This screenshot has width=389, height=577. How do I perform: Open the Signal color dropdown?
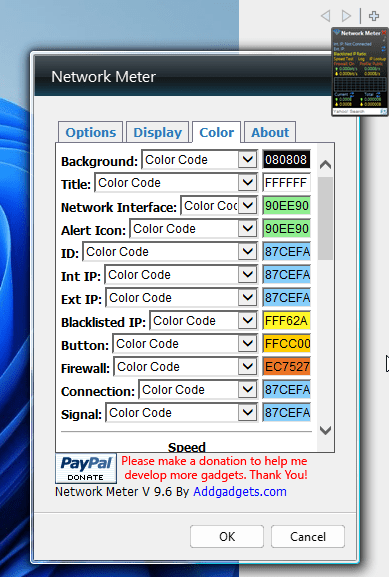[181, 413]
